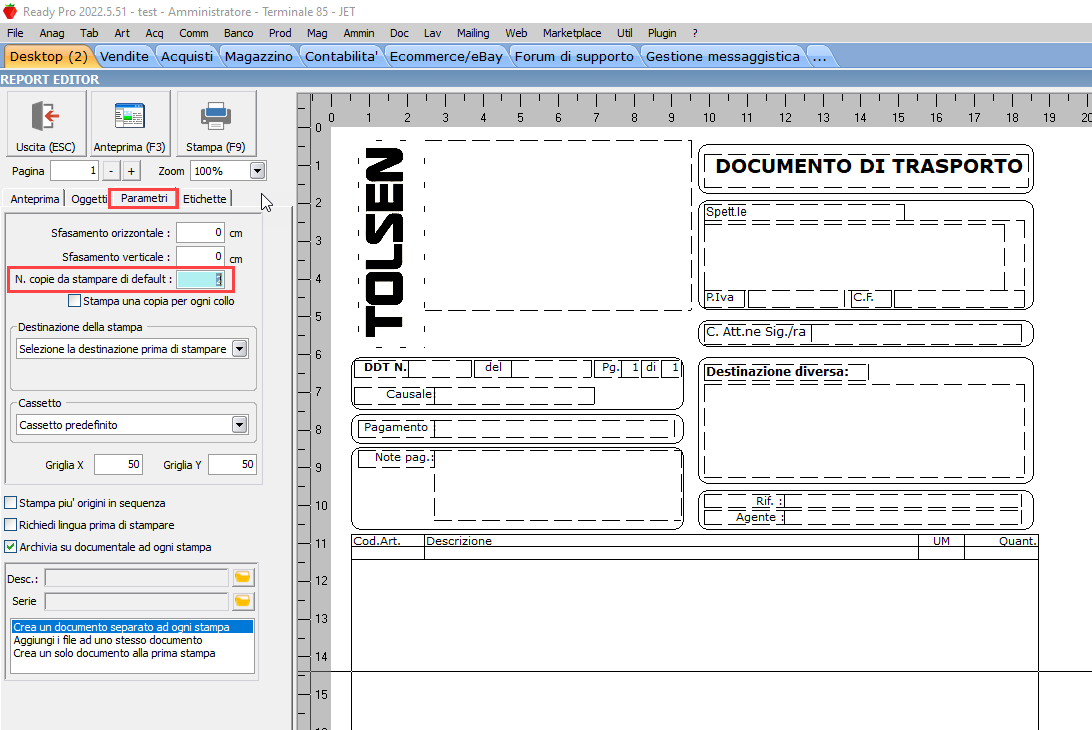1092x730 pixels.
Task: Uncheck Archivia su documentale ad ogni stampa
Action: [x=10, y=547]
